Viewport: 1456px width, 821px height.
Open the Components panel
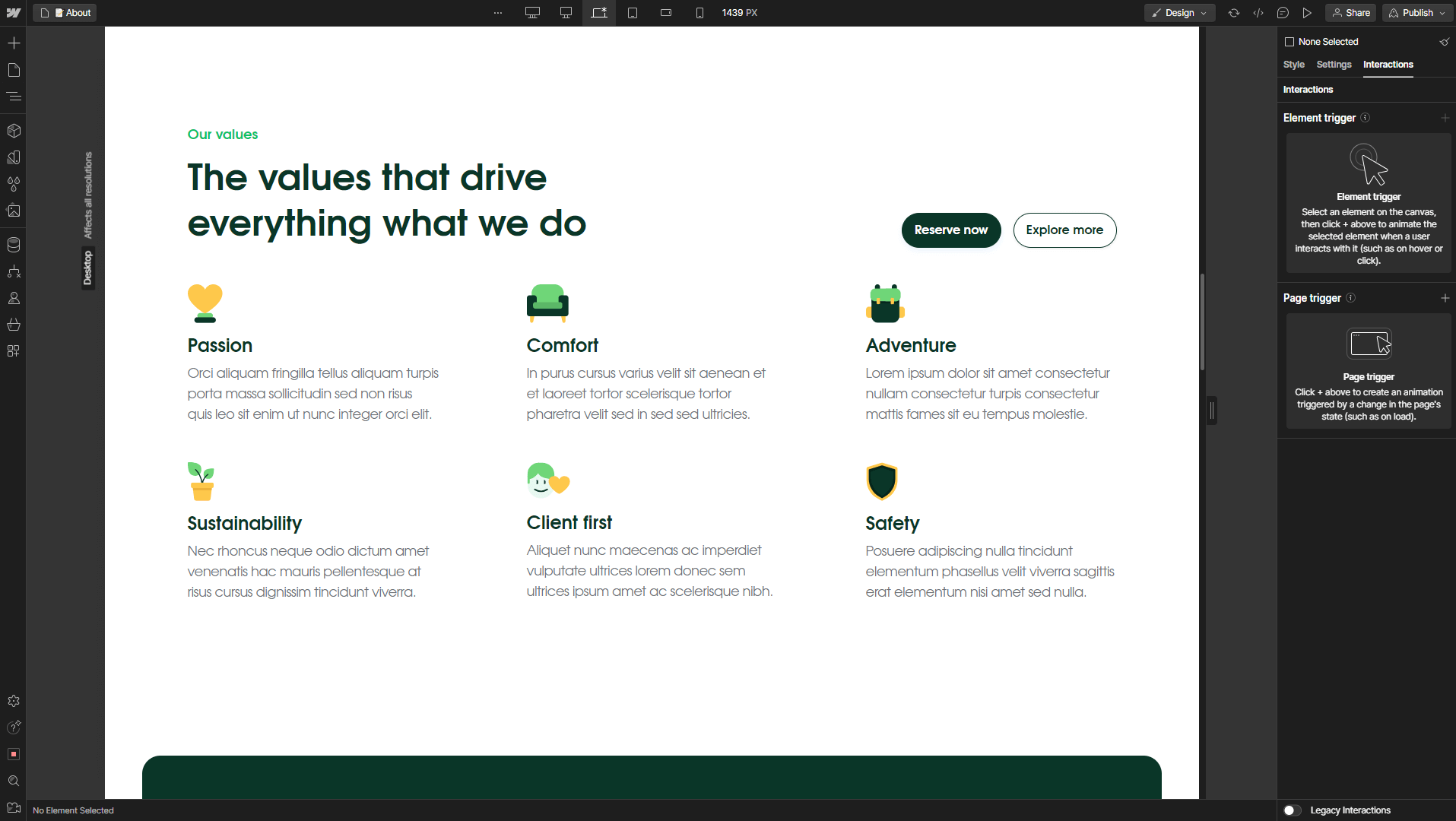point(14,130)
